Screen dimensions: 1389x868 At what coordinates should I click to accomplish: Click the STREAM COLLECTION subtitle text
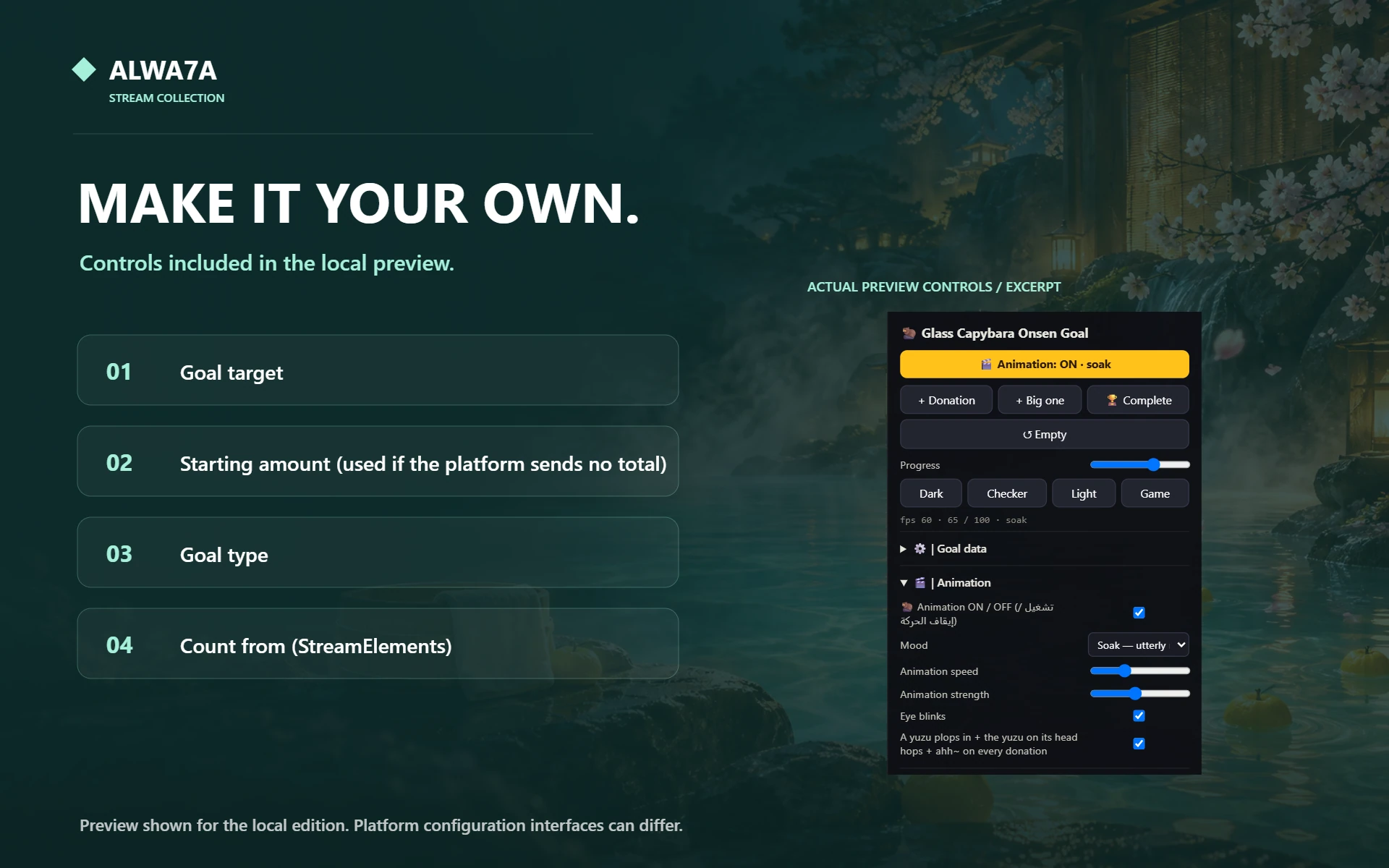[x=166, y=98]
